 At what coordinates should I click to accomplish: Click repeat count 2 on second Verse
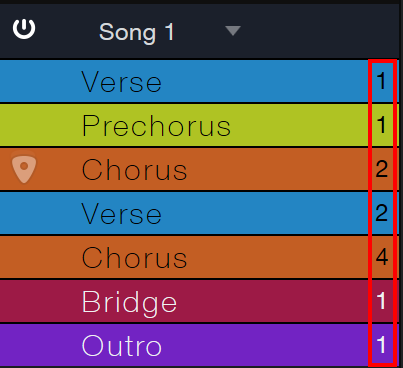point(382,213)
